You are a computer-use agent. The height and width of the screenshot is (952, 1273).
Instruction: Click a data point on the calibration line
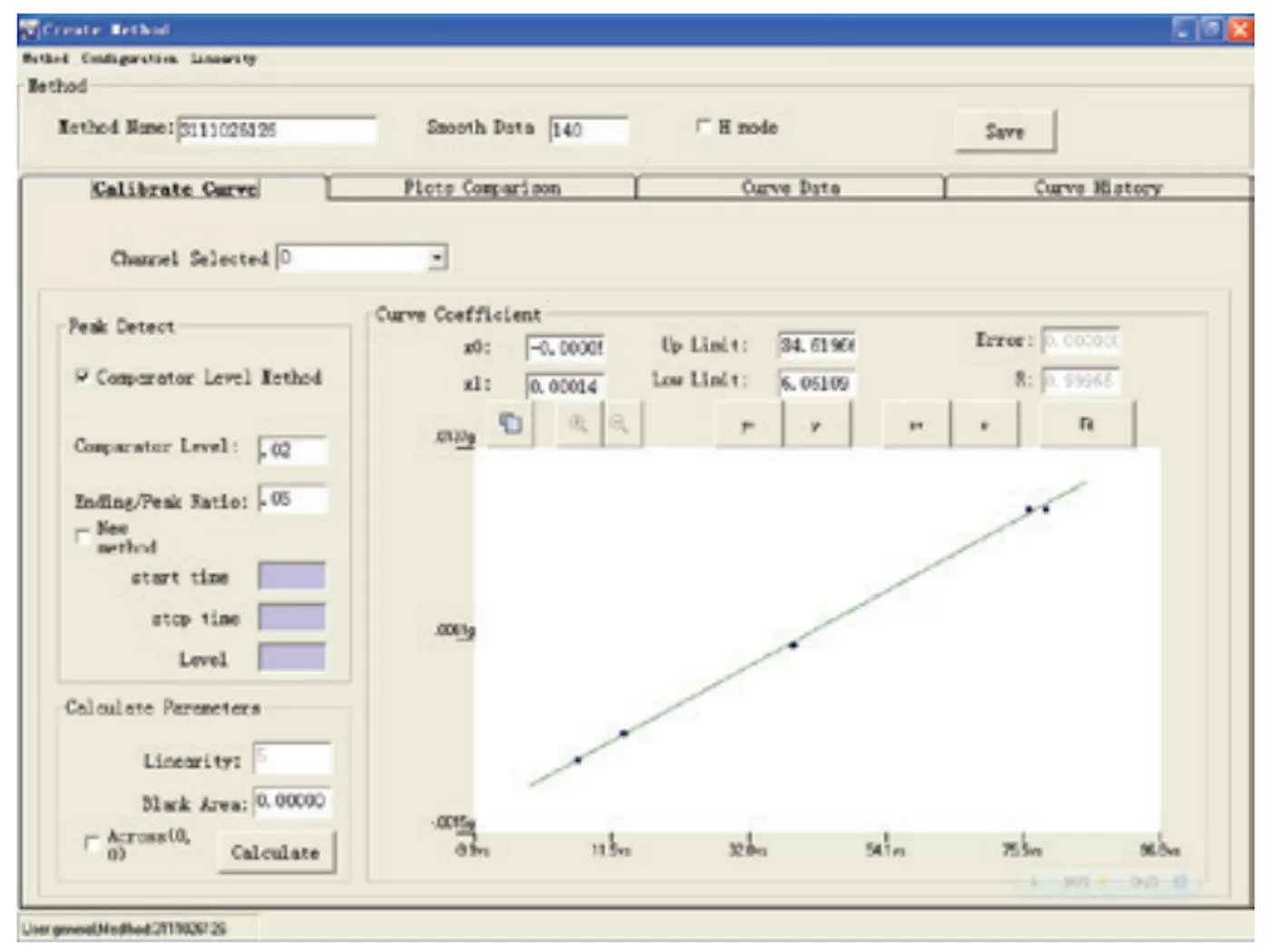793,644
